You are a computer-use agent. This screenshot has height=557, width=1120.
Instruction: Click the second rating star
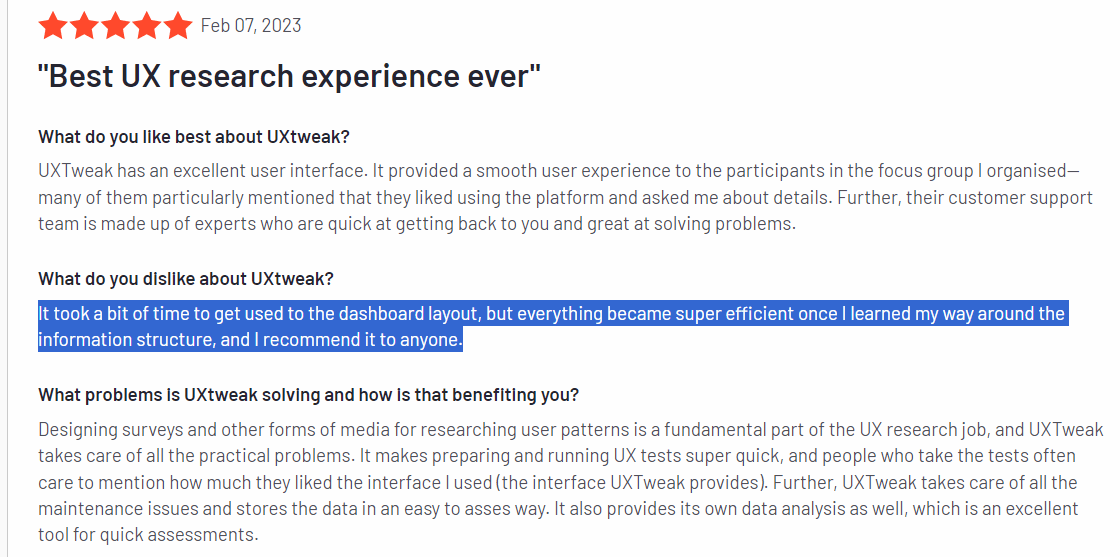(84, 26)
